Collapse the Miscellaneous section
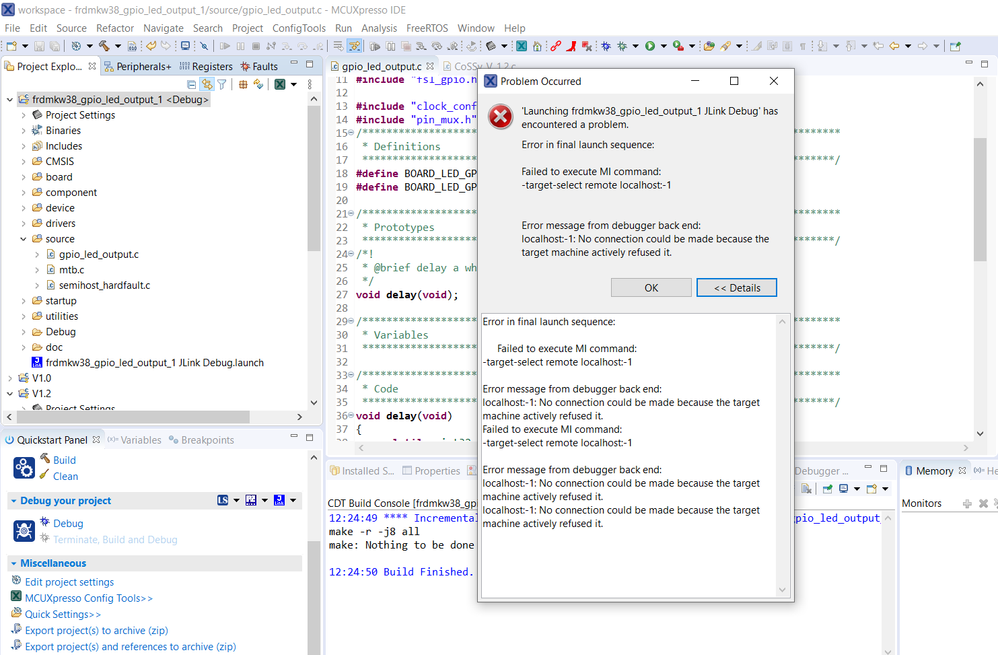 (x=13, y=563)
